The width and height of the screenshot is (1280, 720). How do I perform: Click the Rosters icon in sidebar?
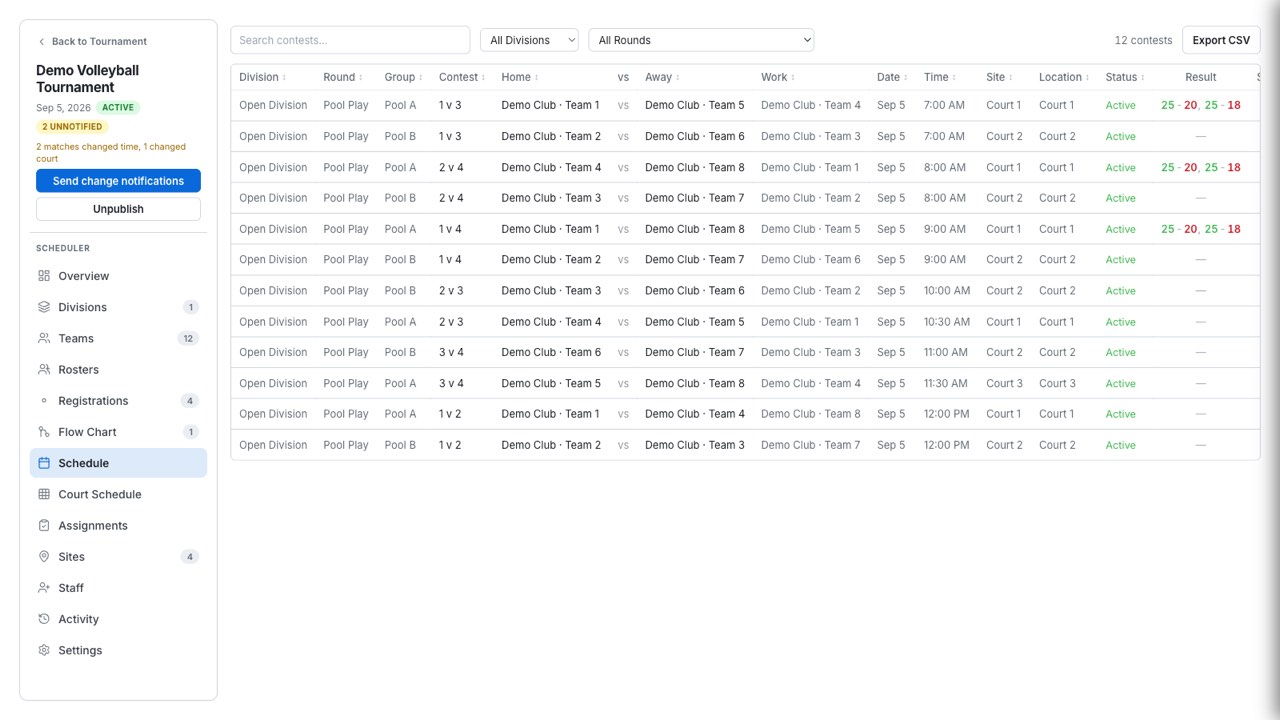pyautogui.click(x=44, y=369)
